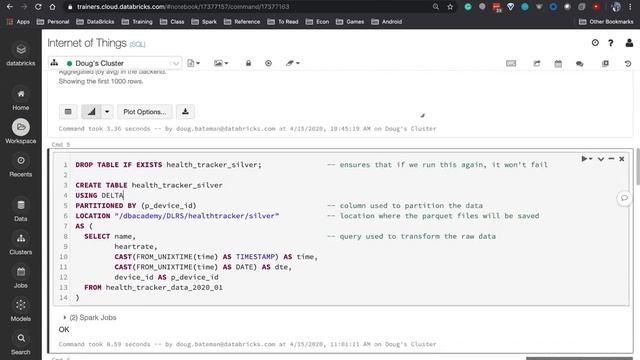The height and width of the screenshot is (360, 640).
Task: Minimize the cell with the dash icon
Action: (x=611, y=159)
